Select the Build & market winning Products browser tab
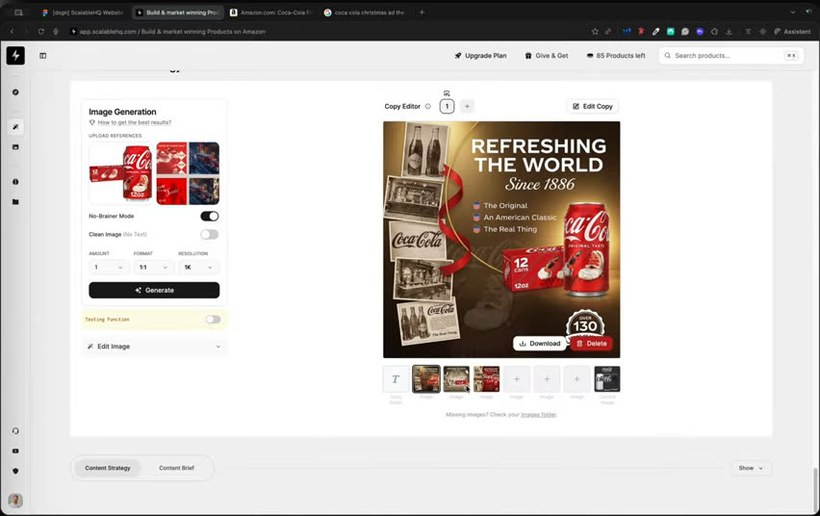 pyautogui.click(x=177, y=12)
